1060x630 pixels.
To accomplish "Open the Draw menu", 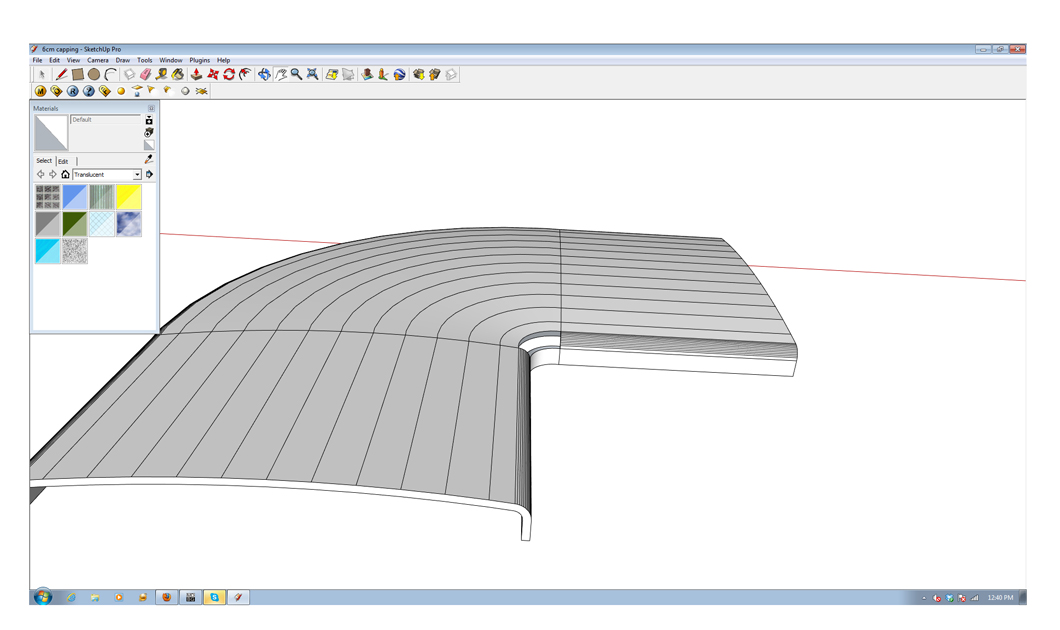I will (x=122, y=60).
